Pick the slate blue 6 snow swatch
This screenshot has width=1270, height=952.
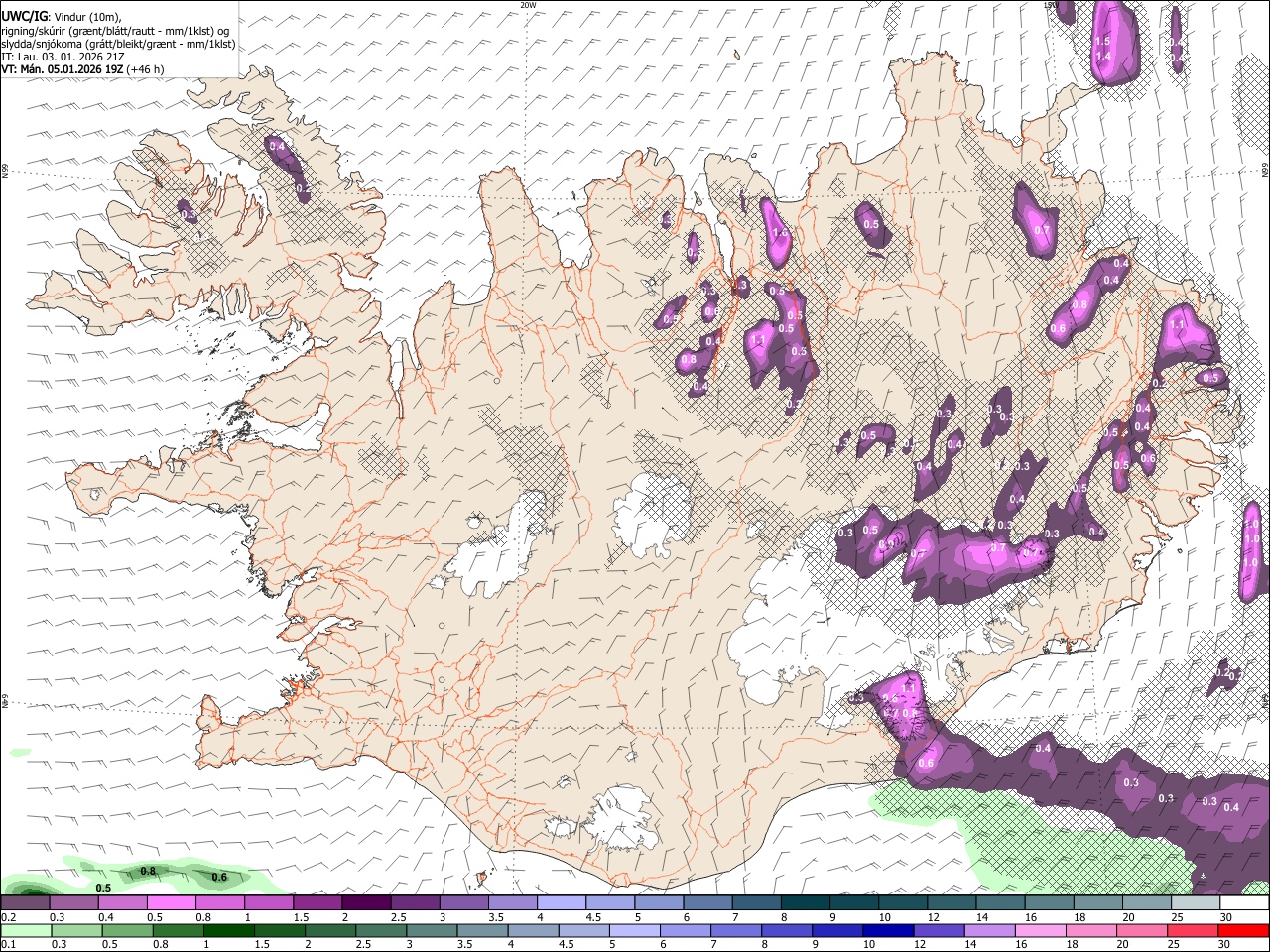[707, 903]
